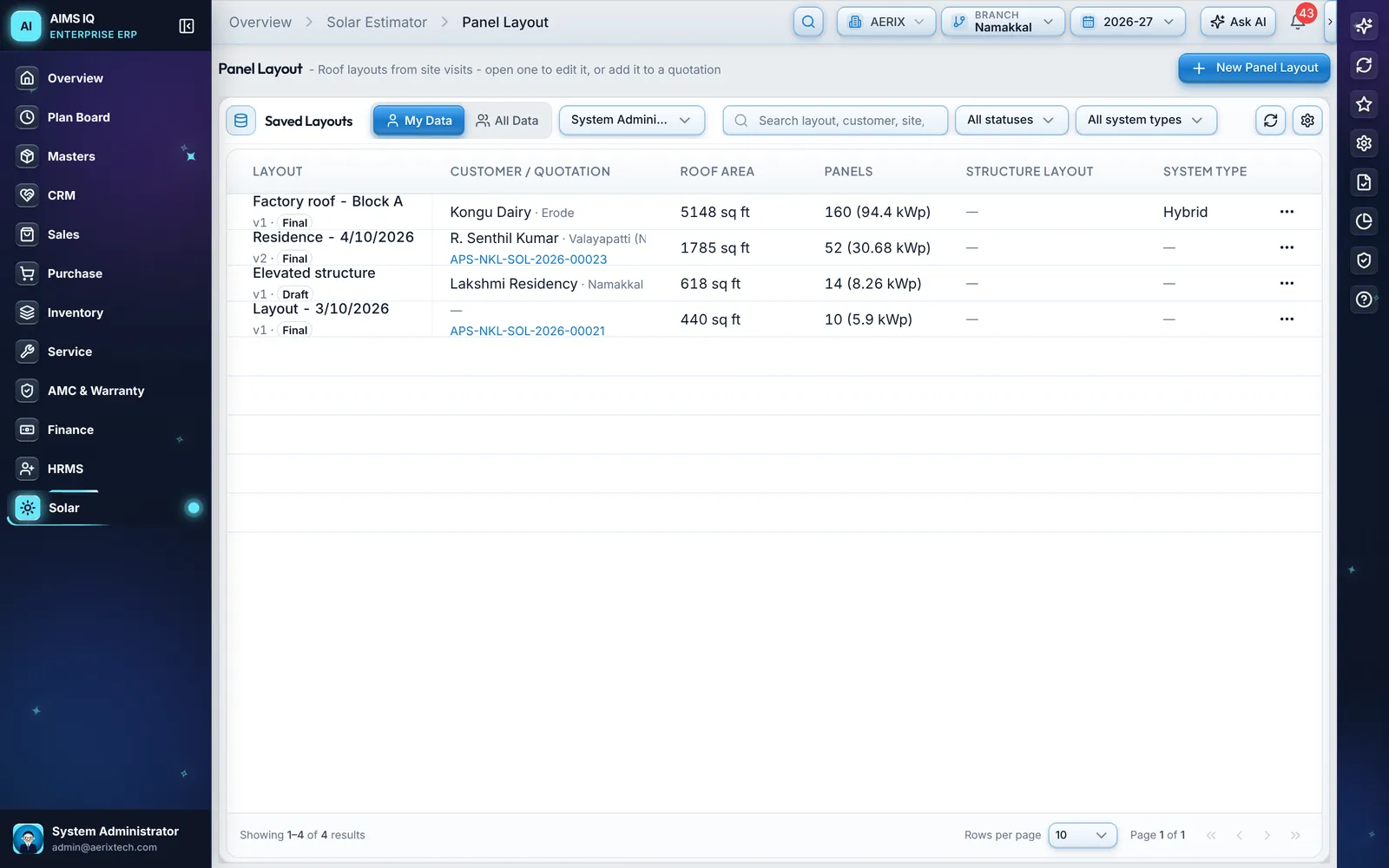Open the 2026-27 financial year dropdown
The height and width of the screenshot is (868, 1389).
pos(1128,22)
